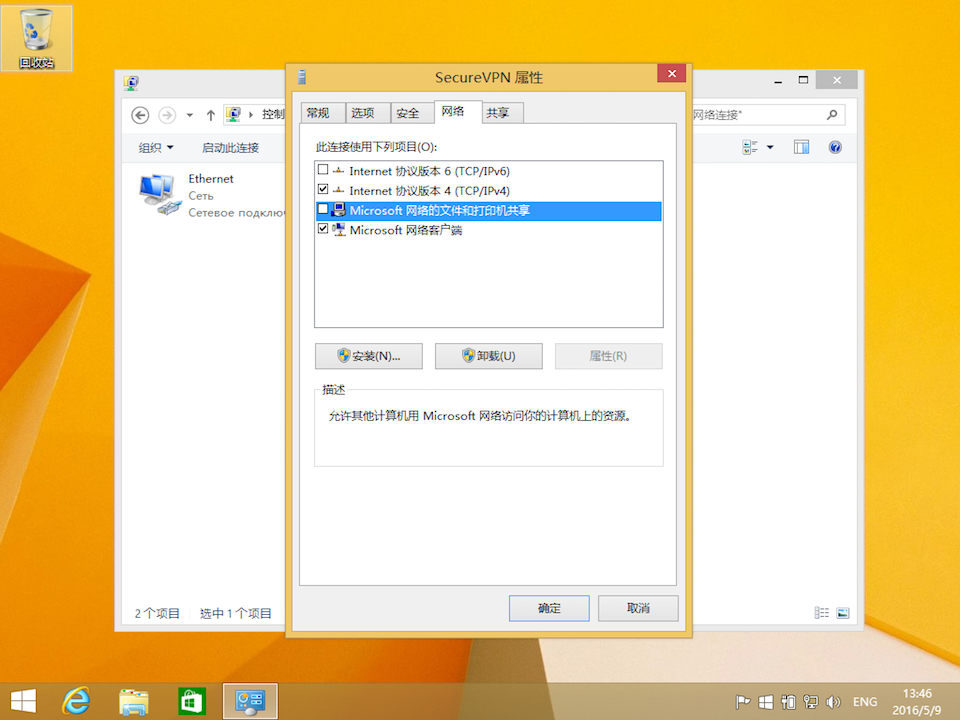The width and height of the screenshot is (960, 720).
Task: Click the TCP/IPv6 protocol icon
Action: [x=339, y=171]
